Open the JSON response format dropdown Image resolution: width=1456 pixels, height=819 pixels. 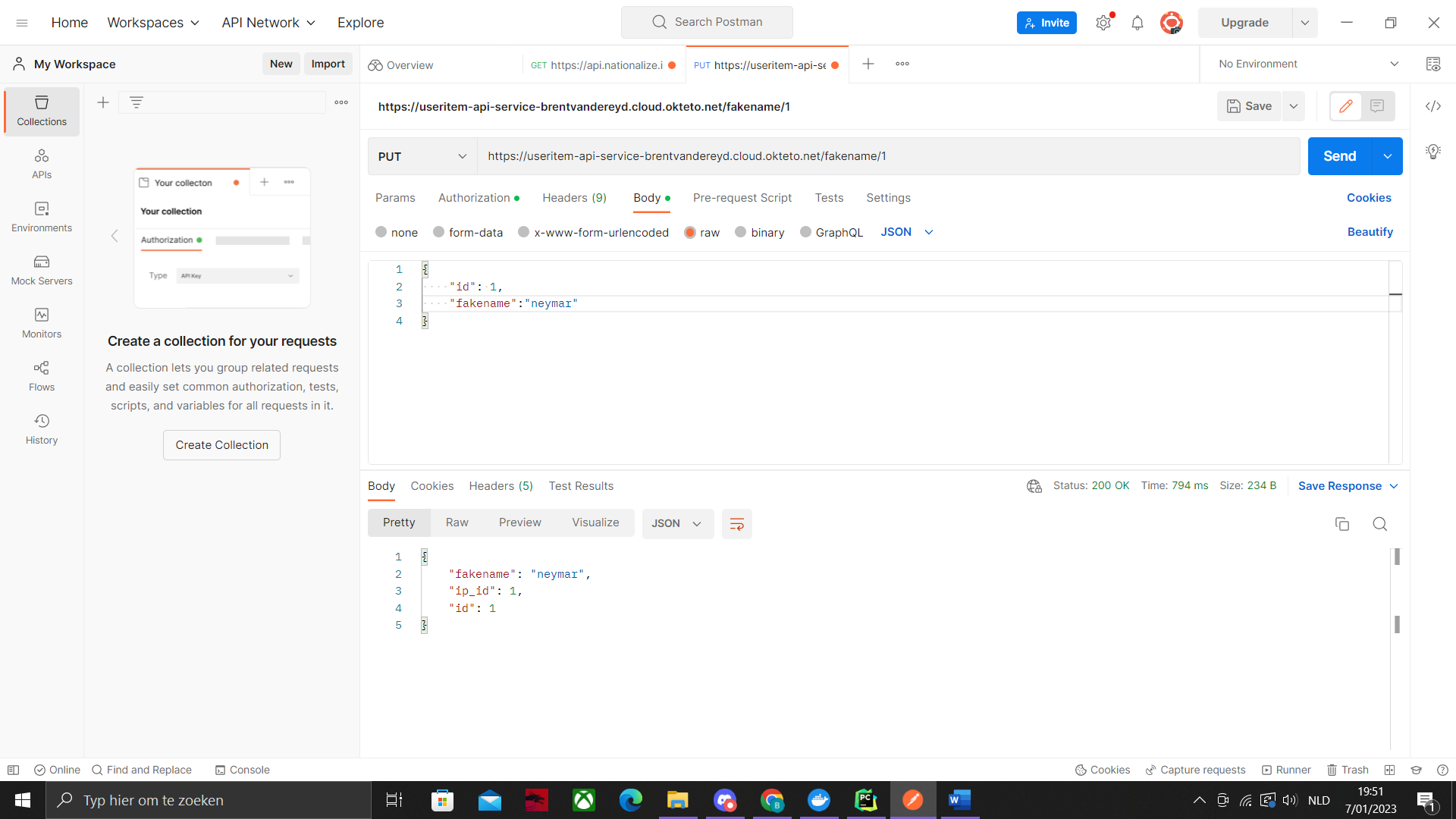tap(677, 523)
